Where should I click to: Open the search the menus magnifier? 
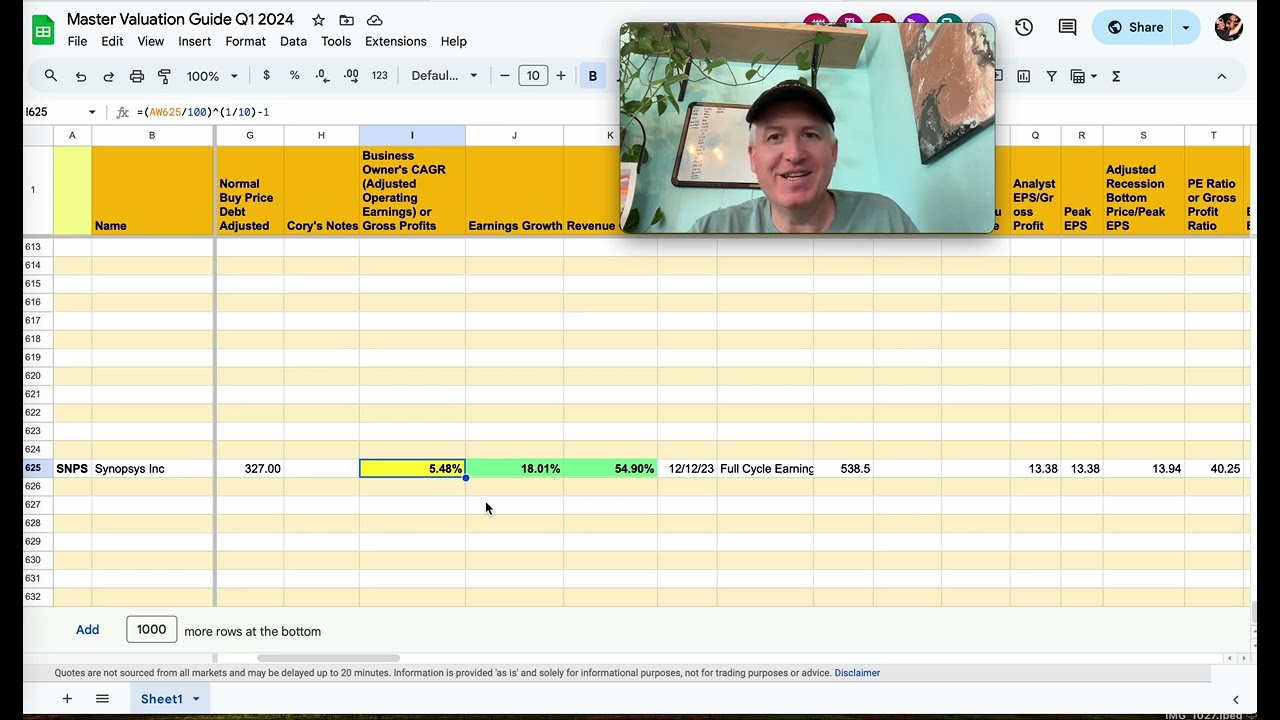(51, 76)
